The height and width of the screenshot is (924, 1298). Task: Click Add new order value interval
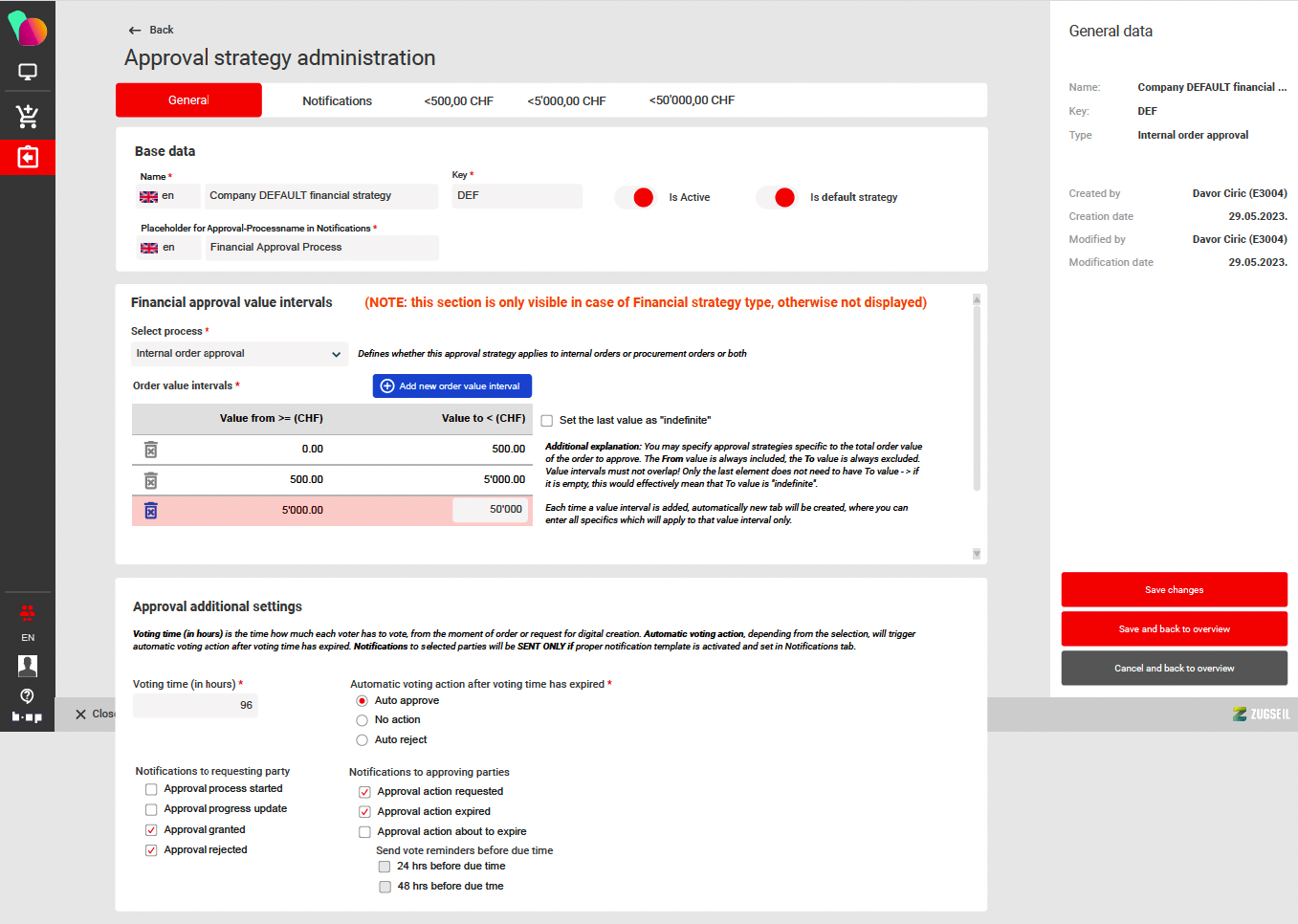pyautogui.click(x=451, y=385)
